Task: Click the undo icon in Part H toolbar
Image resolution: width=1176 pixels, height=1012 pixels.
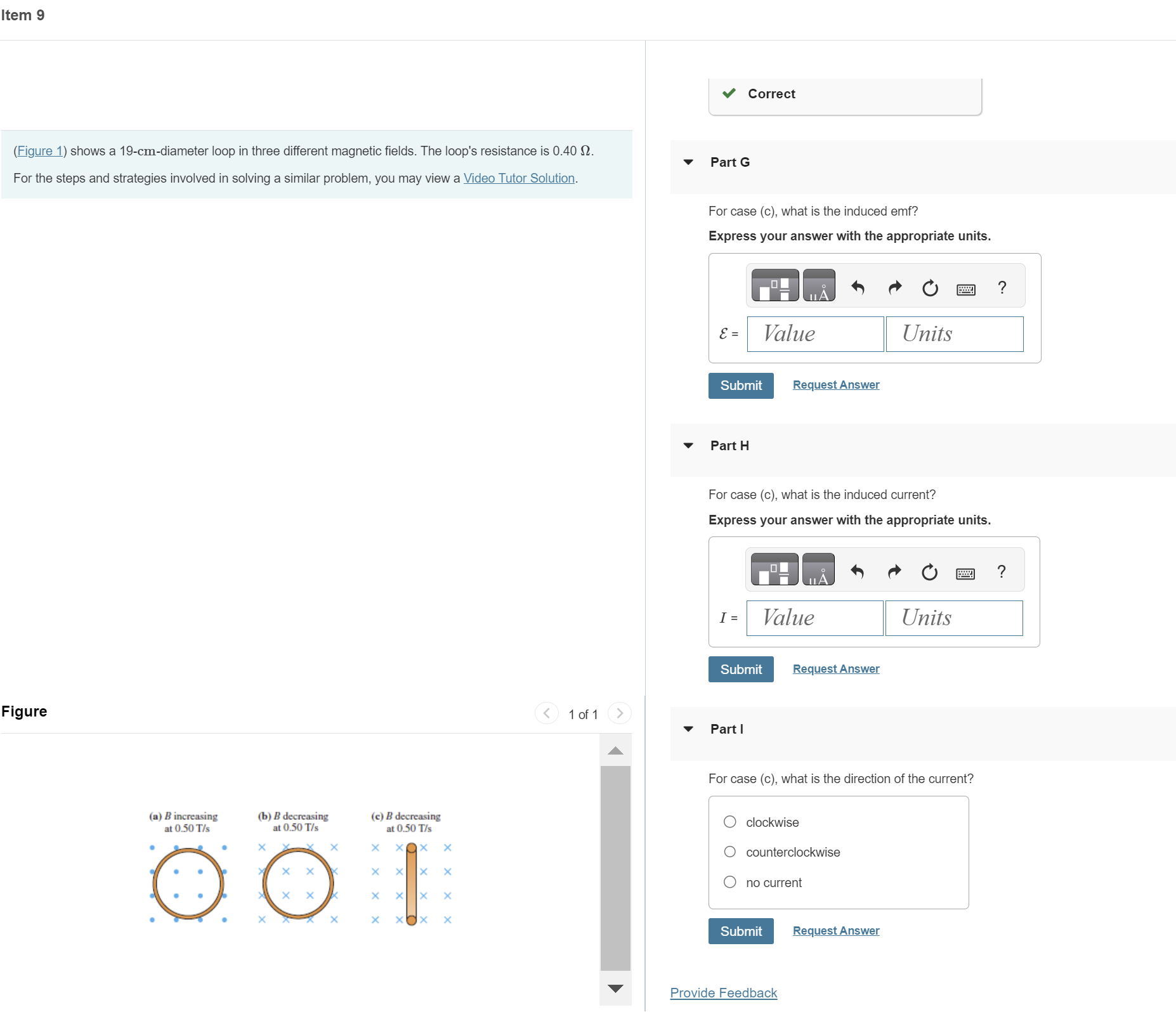Action: point(859,571)
